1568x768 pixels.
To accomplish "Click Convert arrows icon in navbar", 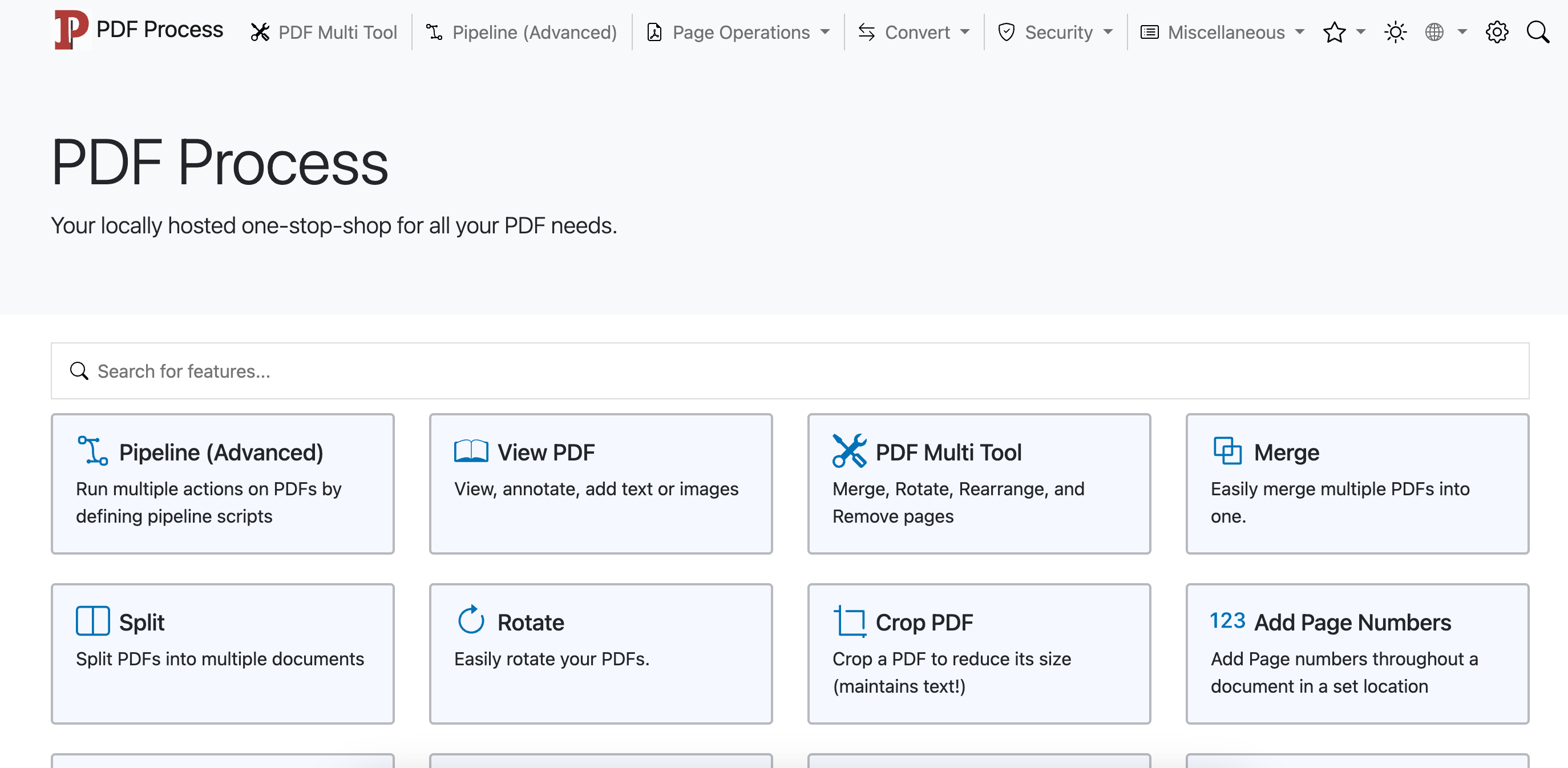I will (x=866, y=33).
